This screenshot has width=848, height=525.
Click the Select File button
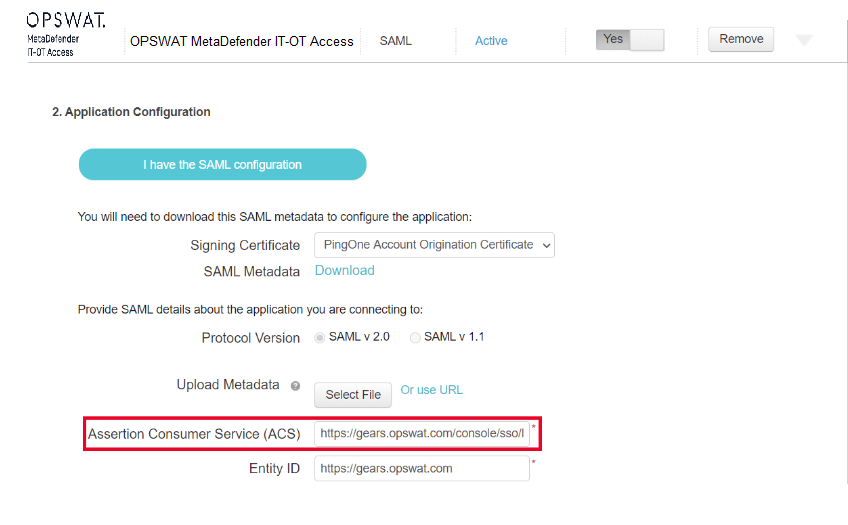click(x=353, y=395)
